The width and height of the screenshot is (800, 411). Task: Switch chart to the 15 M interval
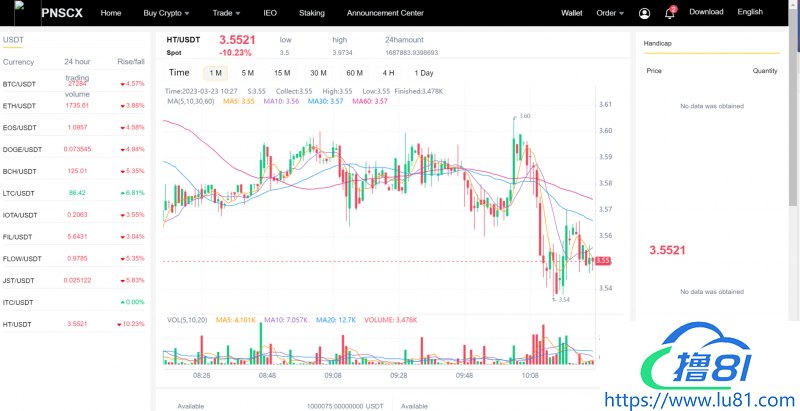[x=282, y=73]
